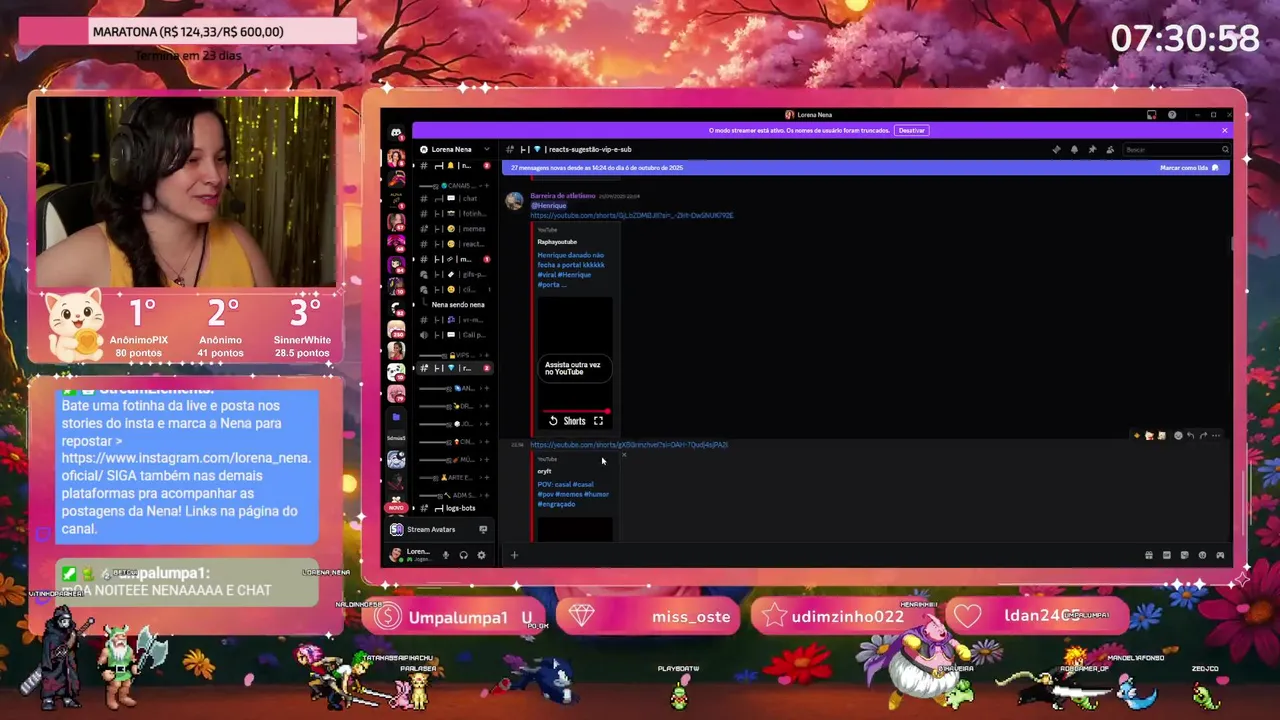Open the apps gamepad icon in message bar
Image resolution: width=1280 pixels, height=720 pixels.
point(1220,555)
